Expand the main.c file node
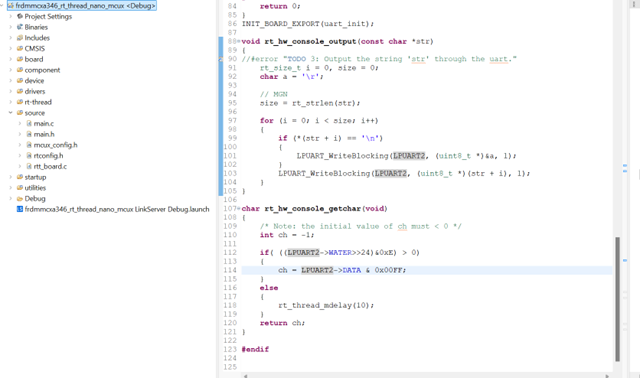This screenshot has height=378, width=640. coord(20,123)
